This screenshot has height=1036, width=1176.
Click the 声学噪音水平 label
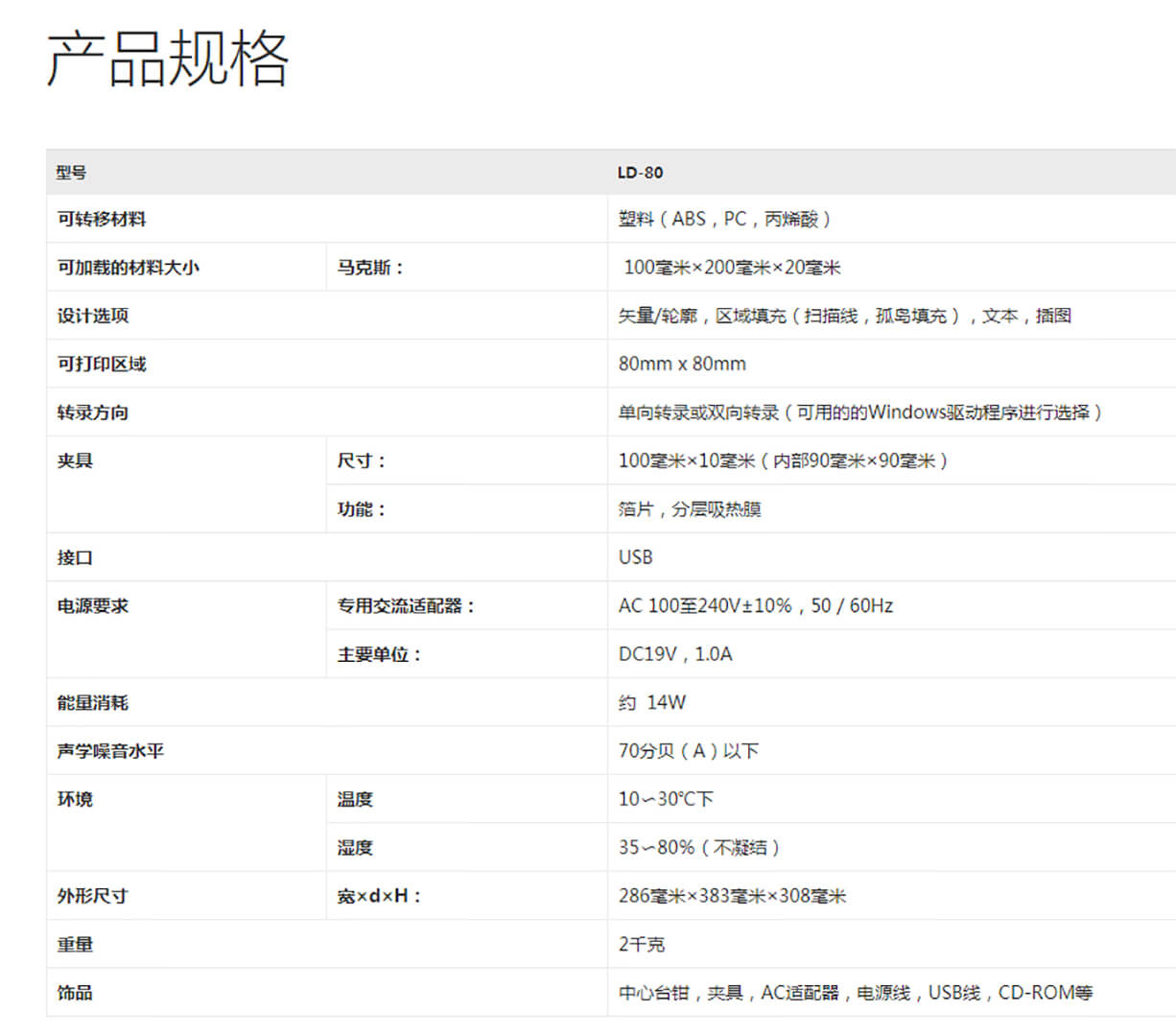[x=110, y=751]
